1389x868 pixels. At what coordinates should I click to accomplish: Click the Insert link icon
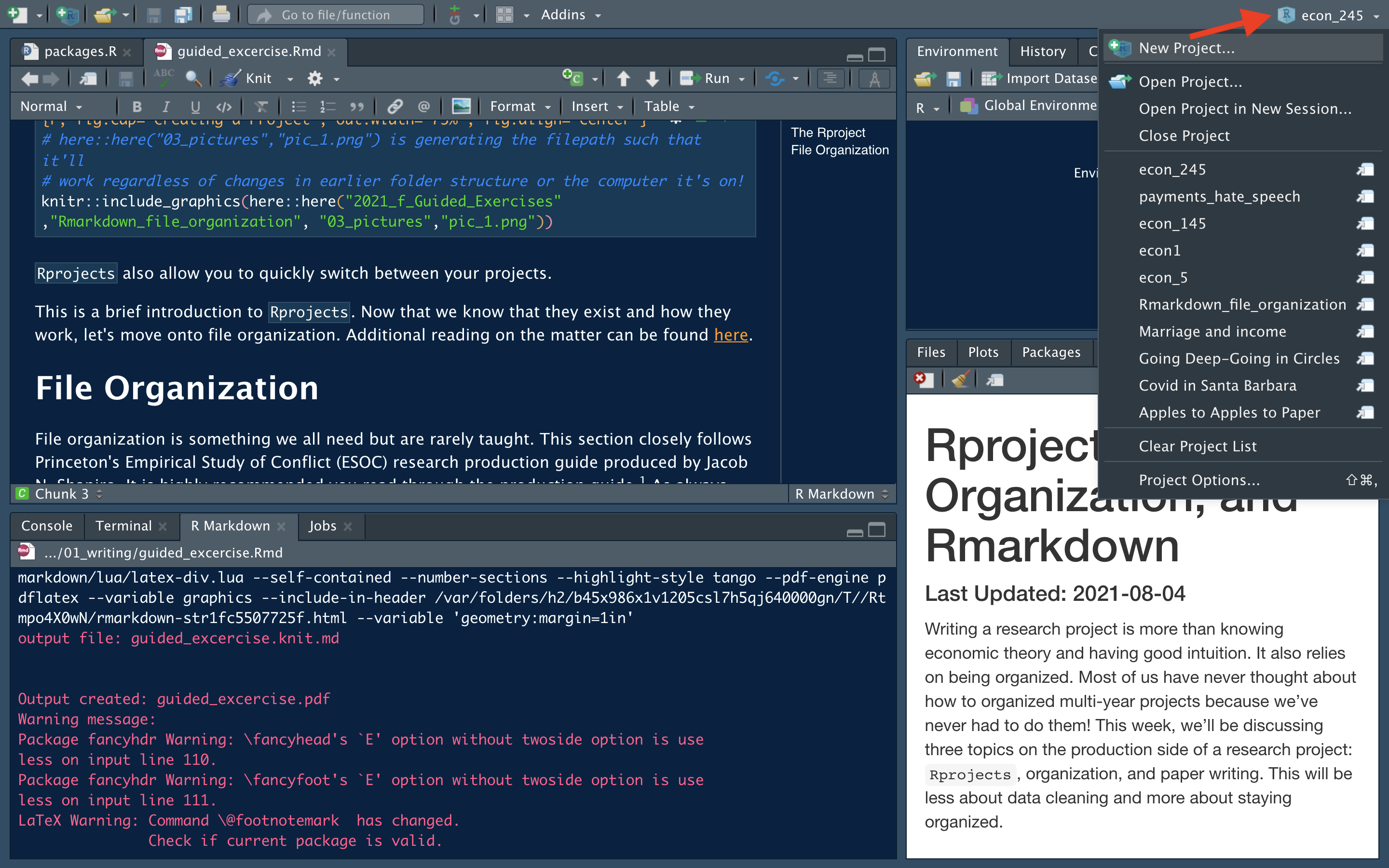point(395,107)
